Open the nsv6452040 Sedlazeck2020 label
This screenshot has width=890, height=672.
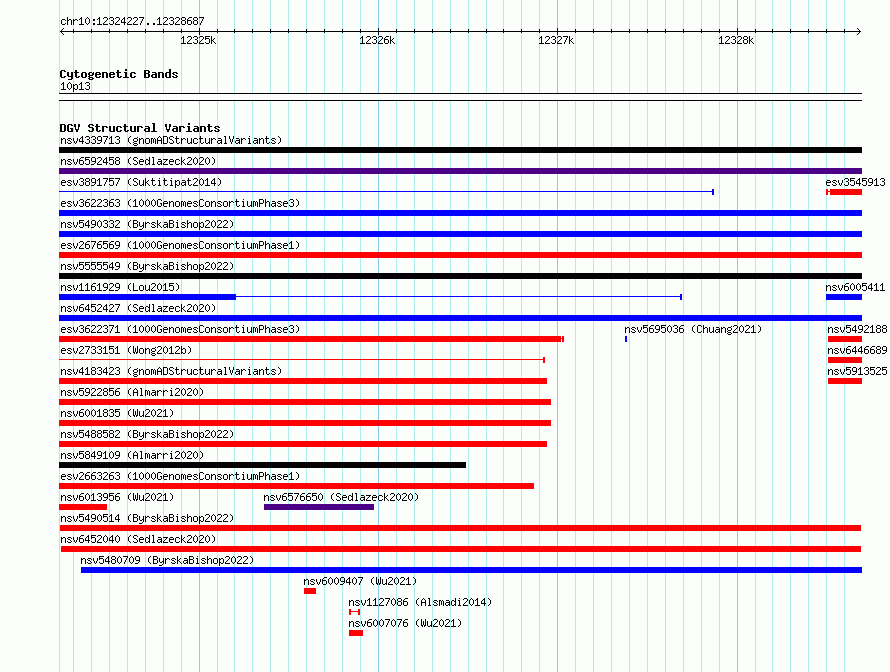pyautogui.click(x=138, y=539)
